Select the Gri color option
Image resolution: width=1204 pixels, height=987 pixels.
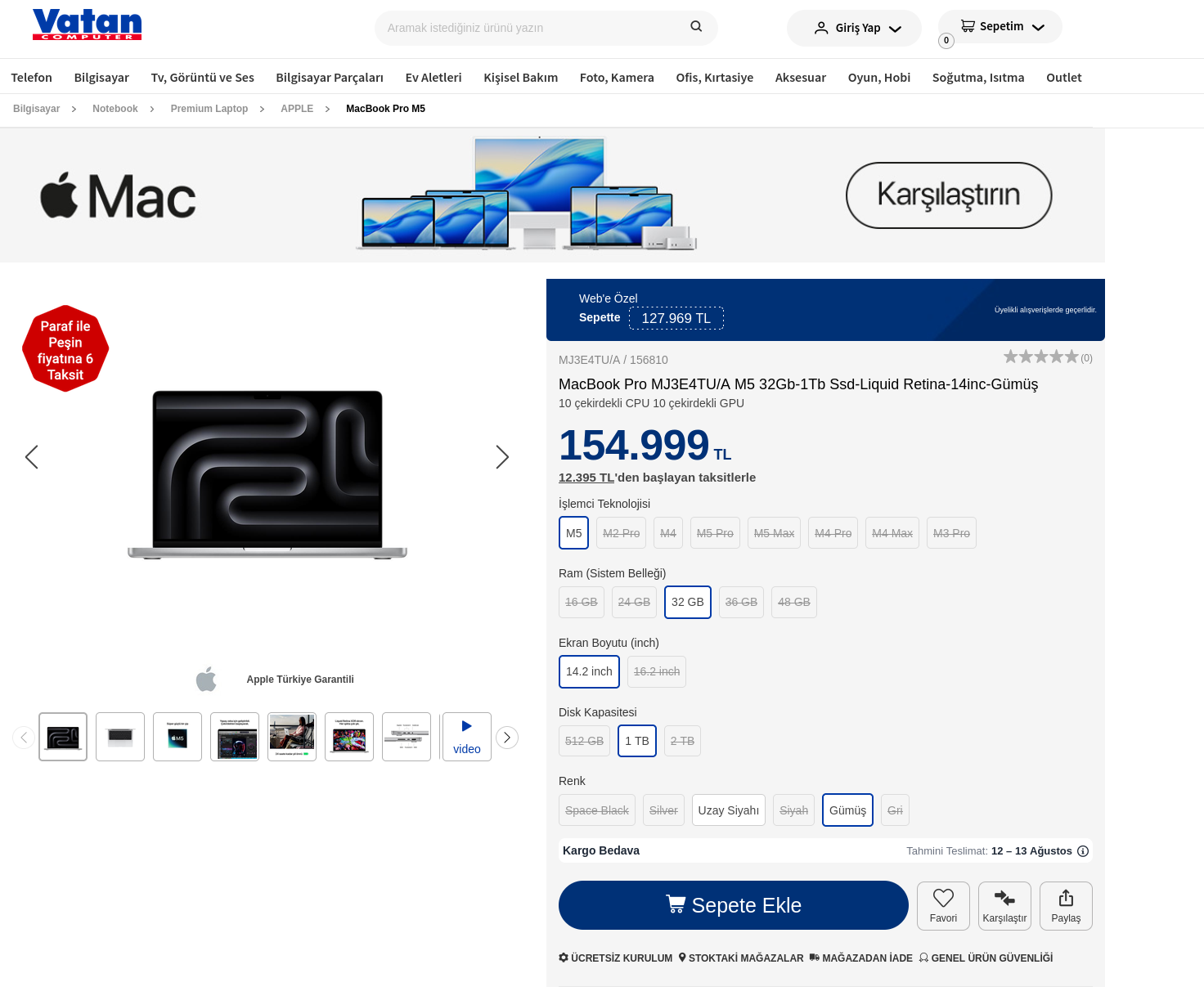pyautogui.click(x=895, y=810)
